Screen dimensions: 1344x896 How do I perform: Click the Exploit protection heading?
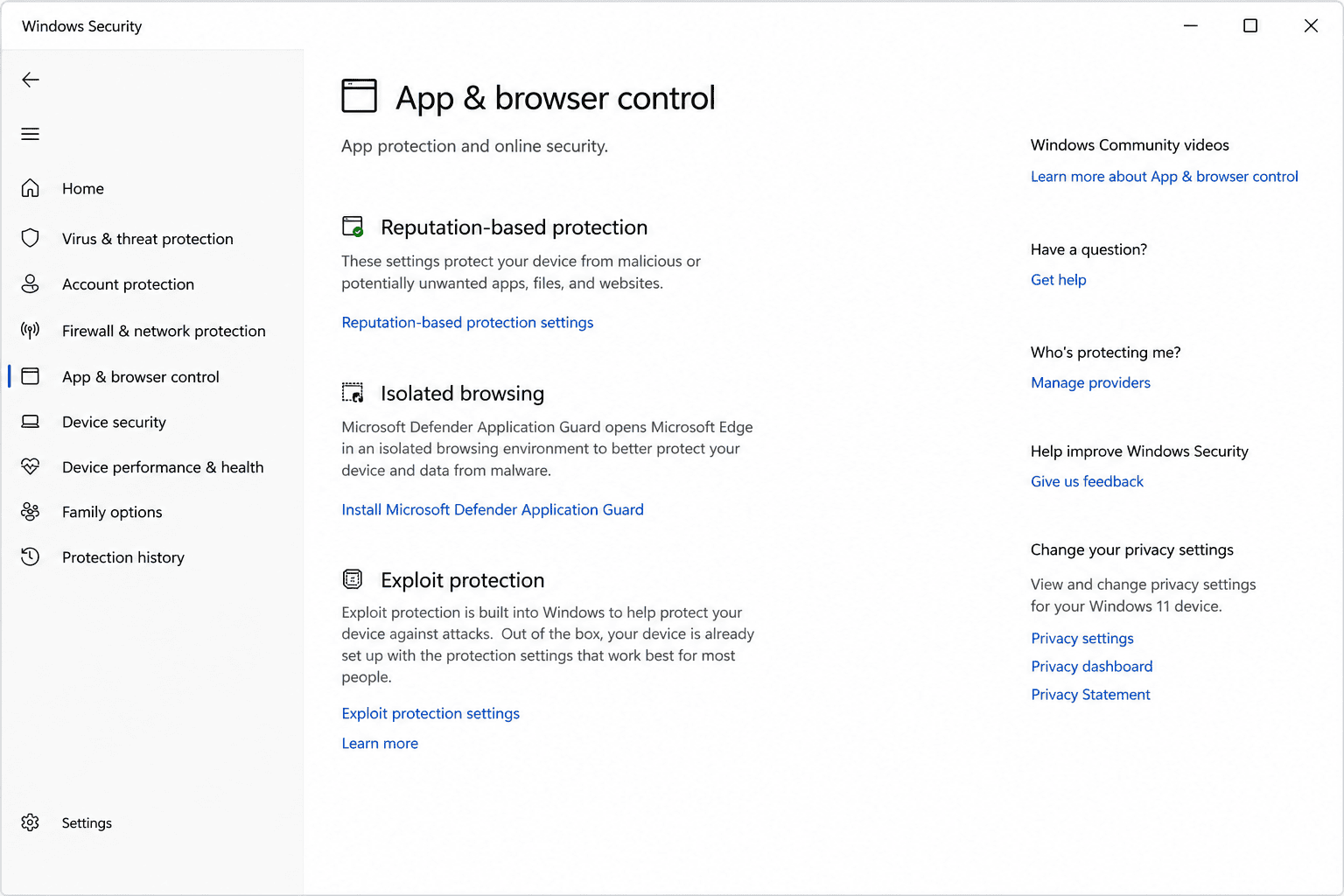pos(462,580)
